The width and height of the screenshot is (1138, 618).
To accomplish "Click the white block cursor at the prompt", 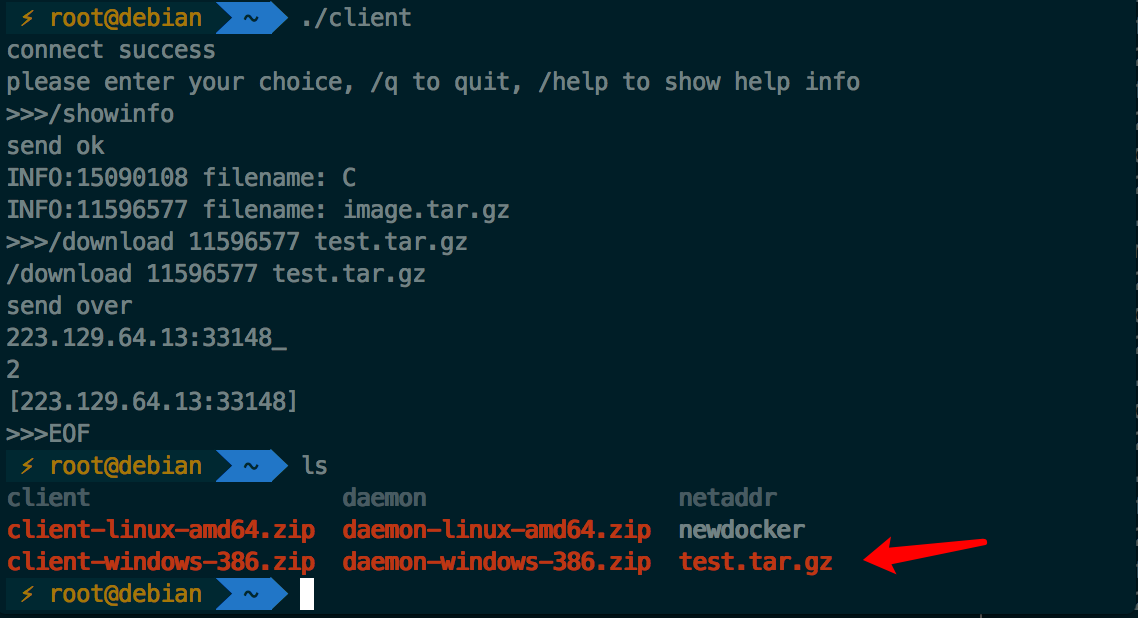I will coord(307,594).
